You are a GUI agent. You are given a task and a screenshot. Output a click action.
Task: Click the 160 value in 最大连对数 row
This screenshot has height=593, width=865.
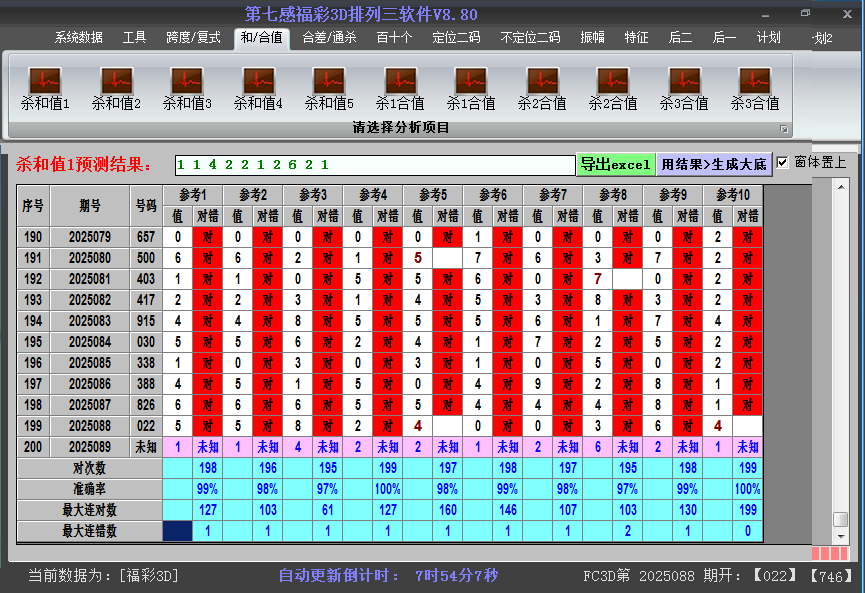click(x=448, y=510)
